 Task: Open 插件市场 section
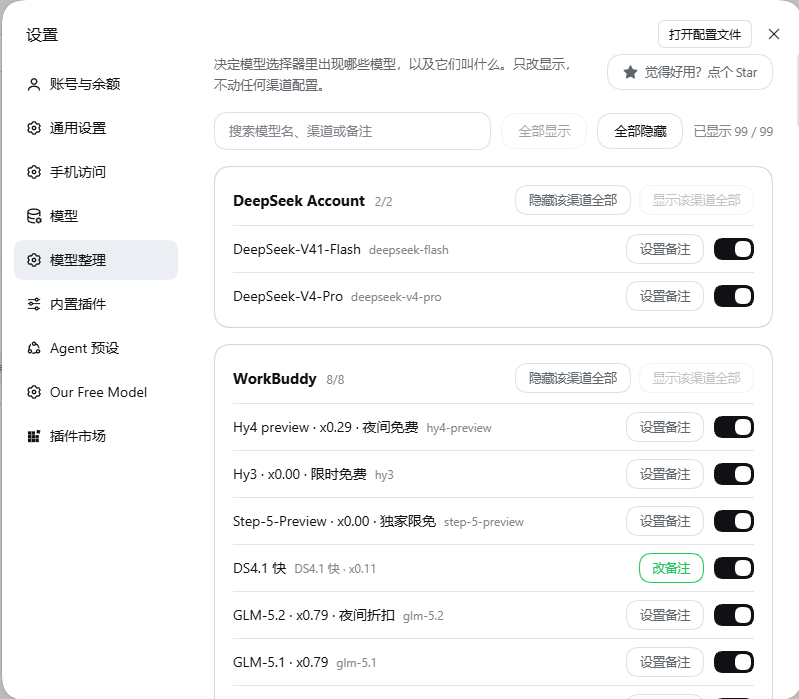click(96, 436)
